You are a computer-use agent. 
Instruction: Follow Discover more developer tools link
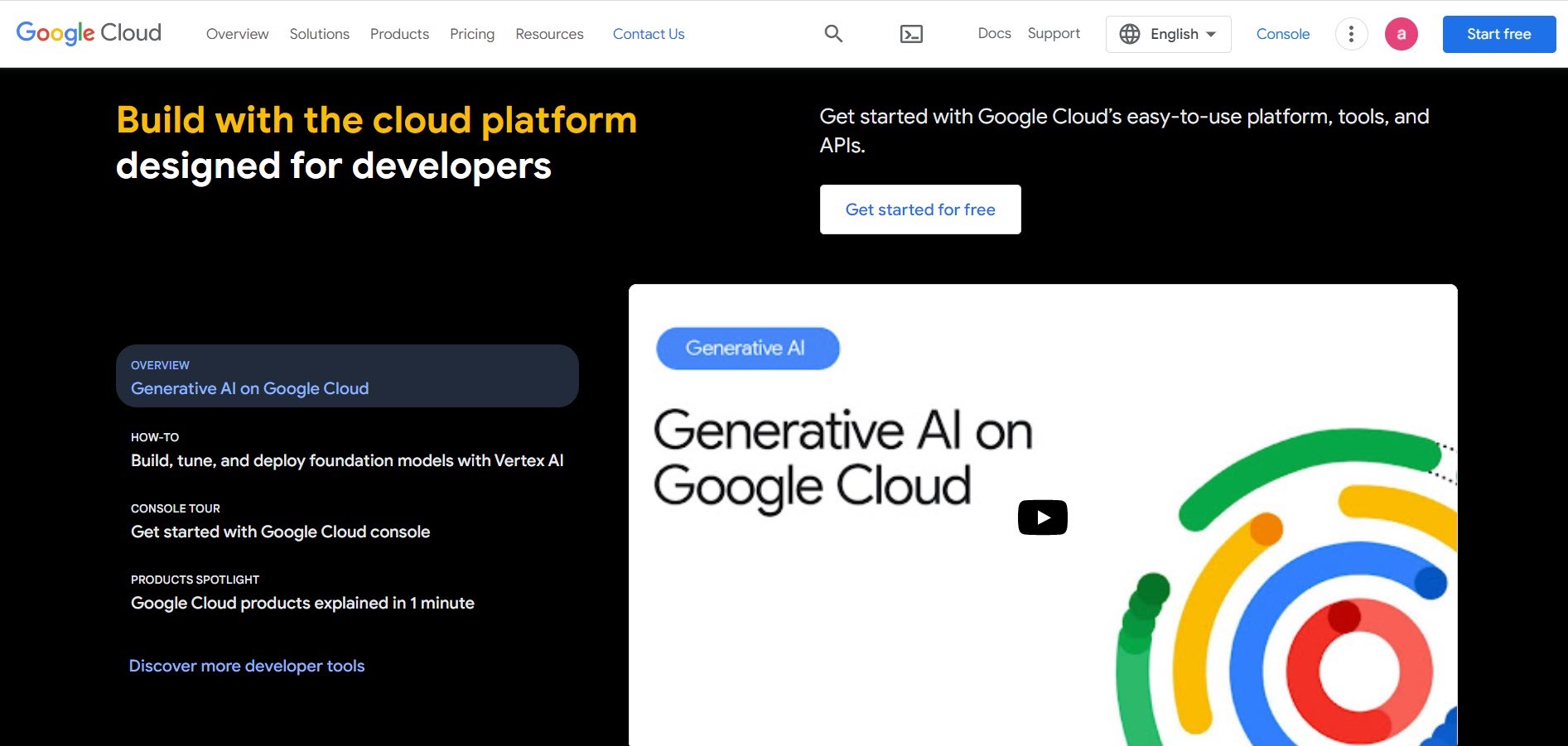coord(247,666)
